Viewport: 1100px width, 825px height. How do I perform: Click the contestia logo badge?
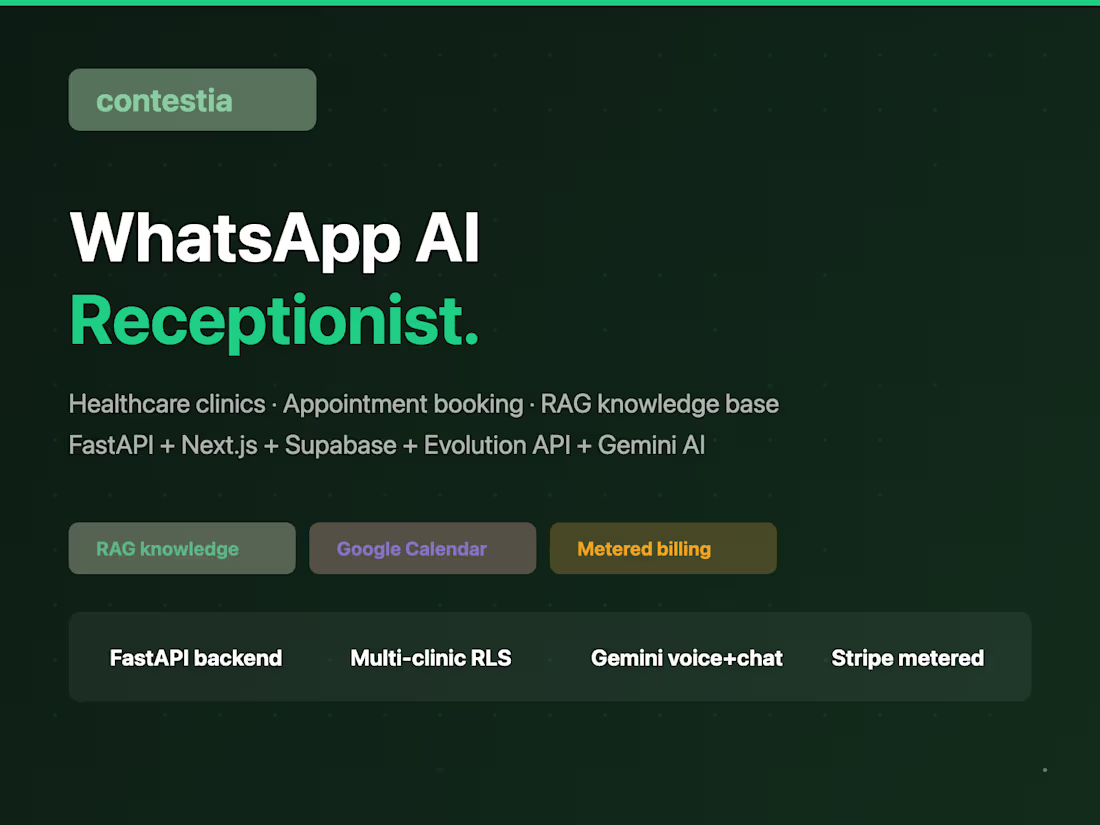pos(192,100)
